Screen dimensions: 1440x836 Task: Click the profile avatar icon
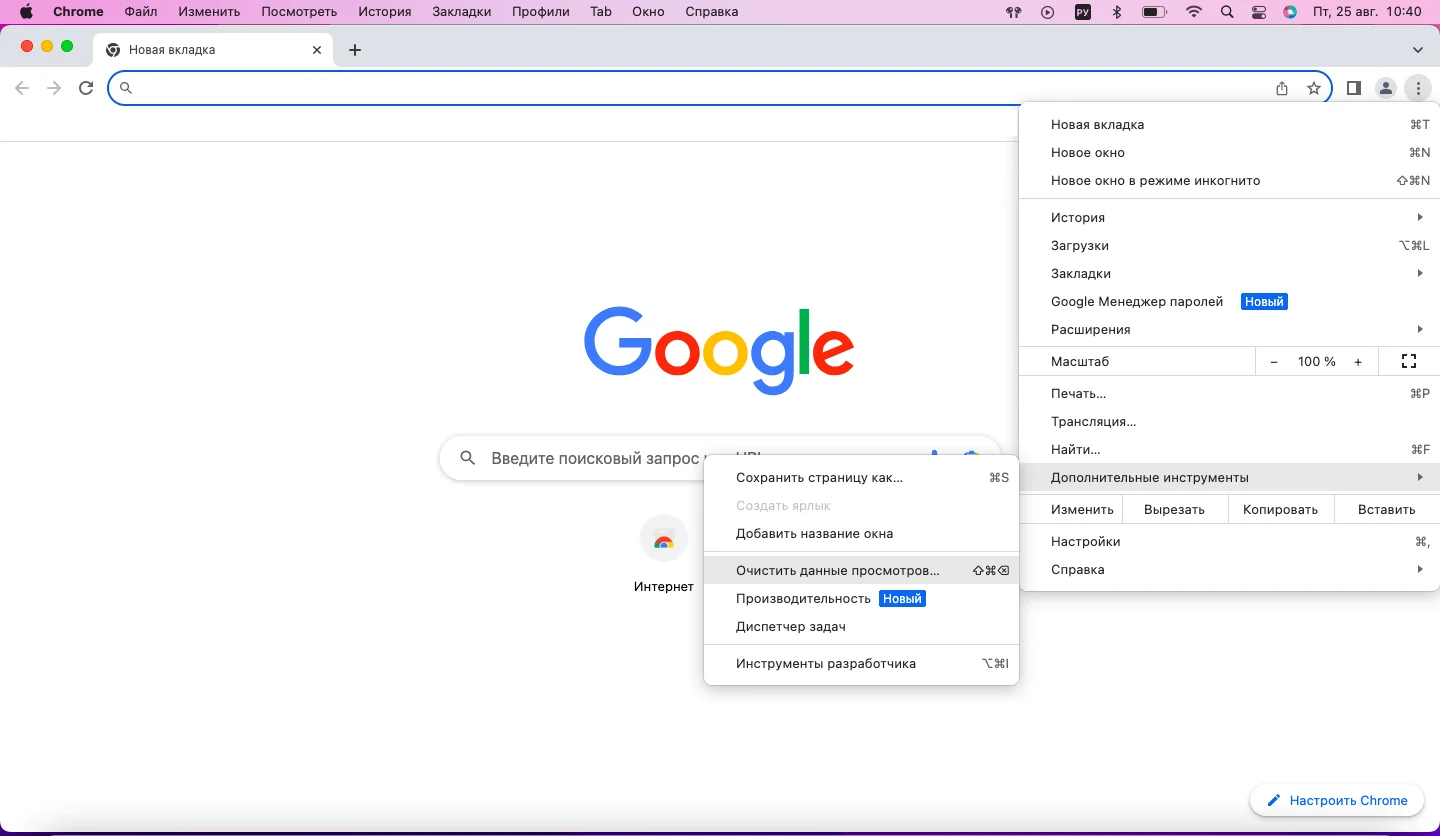pos(1385,88)
